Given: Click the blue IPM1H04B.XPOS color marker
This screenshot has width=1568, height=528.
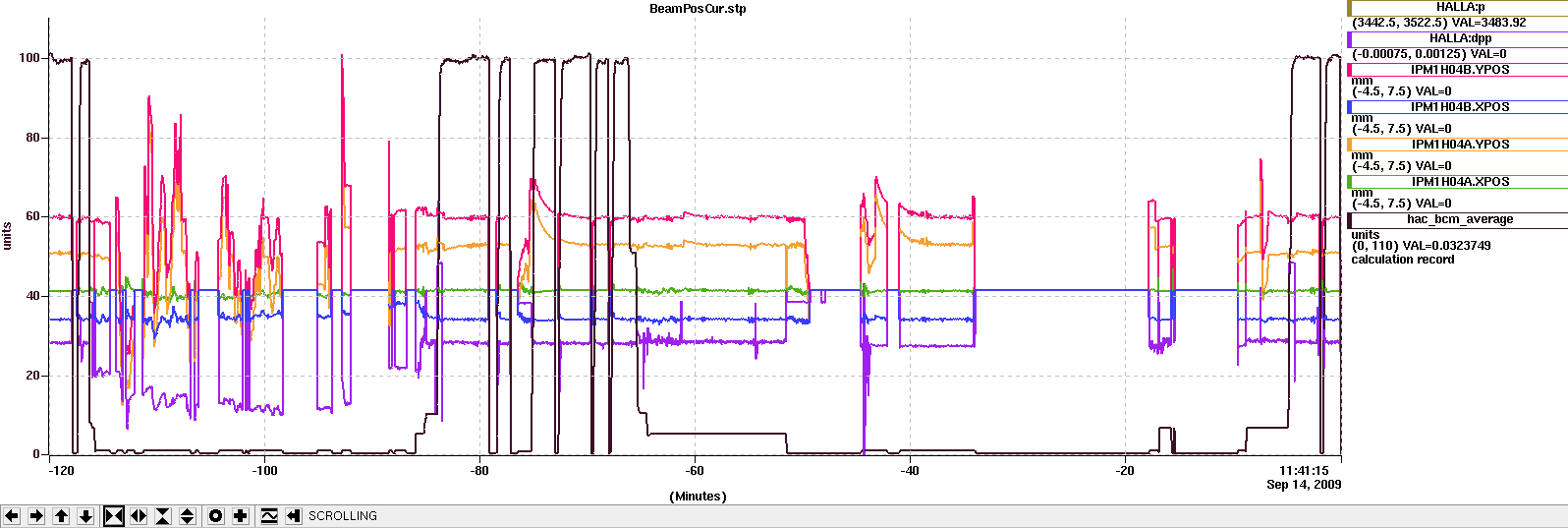Looking at the screenshot, I should tap(1350, 107).
